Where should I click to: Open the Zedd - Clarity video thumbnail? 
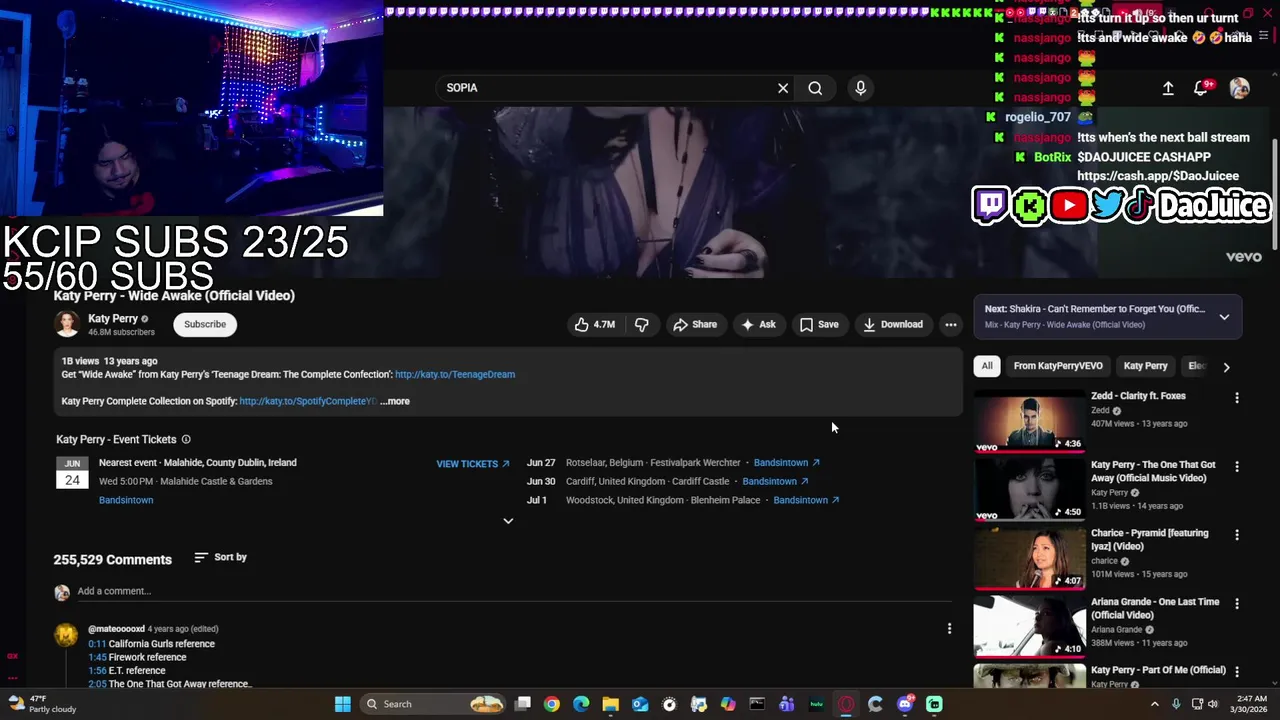[1030, 421]
